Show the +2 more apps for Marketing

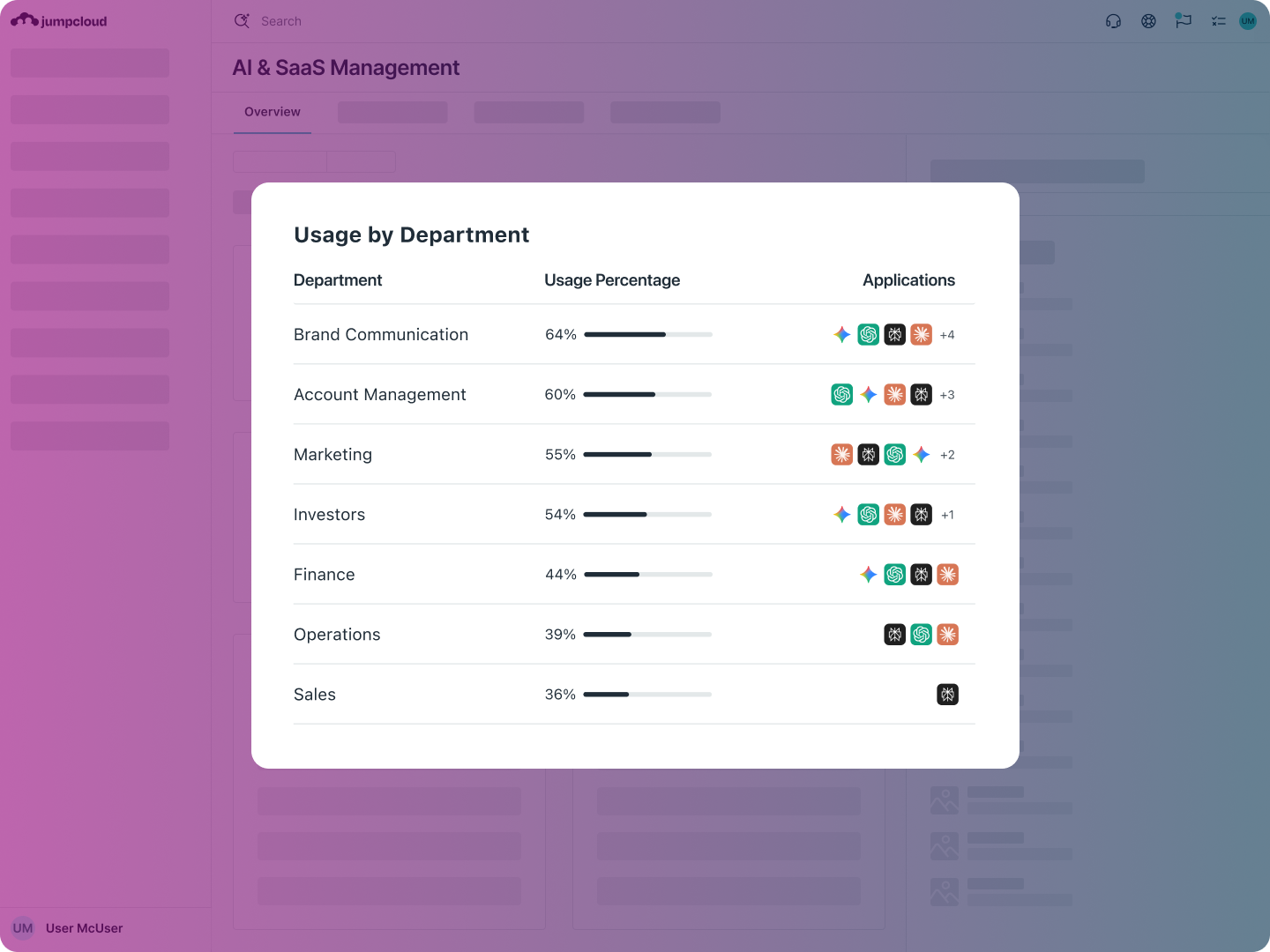(x=947, y=455)
